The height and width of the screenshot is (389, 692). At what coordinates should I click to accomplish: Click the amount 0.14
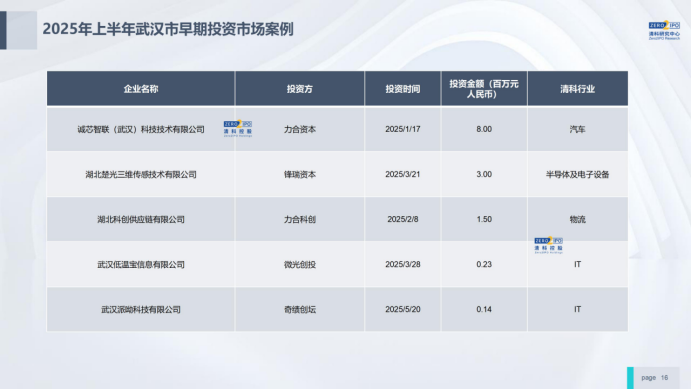pos(484,310)
